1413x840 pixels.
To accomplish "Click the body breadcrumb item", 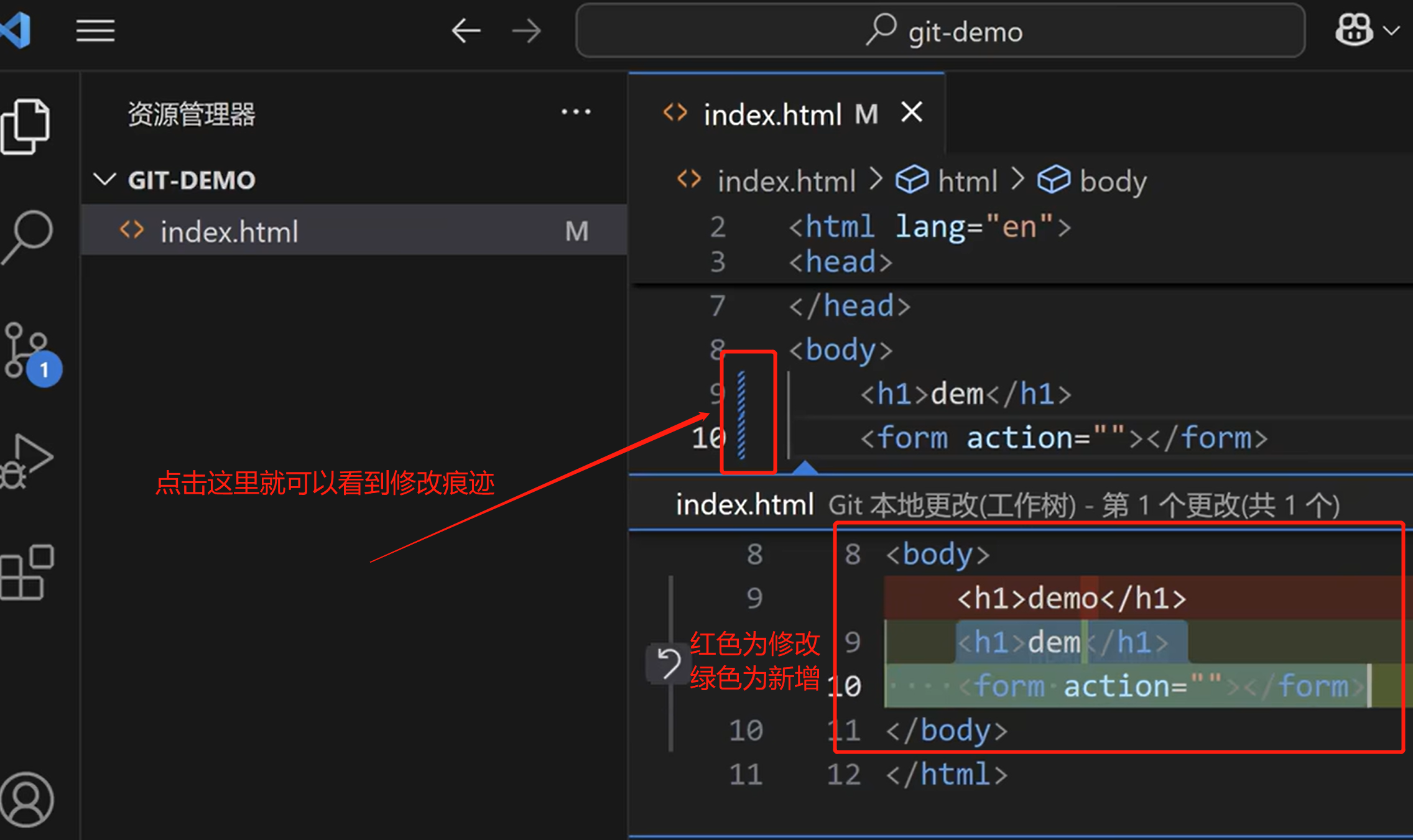I will 1113,182.
